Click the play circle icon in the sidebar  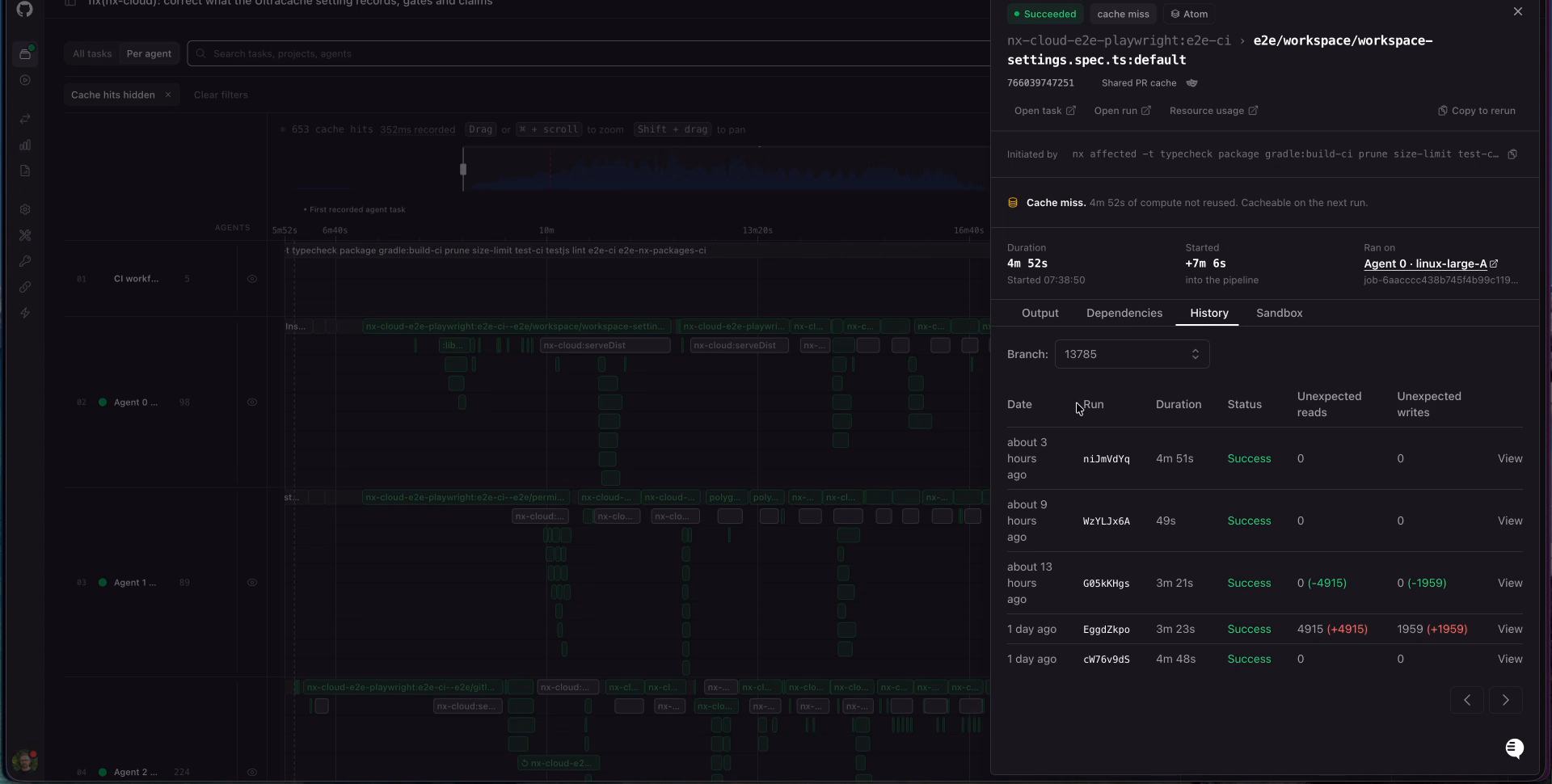(x=25, y=80)
